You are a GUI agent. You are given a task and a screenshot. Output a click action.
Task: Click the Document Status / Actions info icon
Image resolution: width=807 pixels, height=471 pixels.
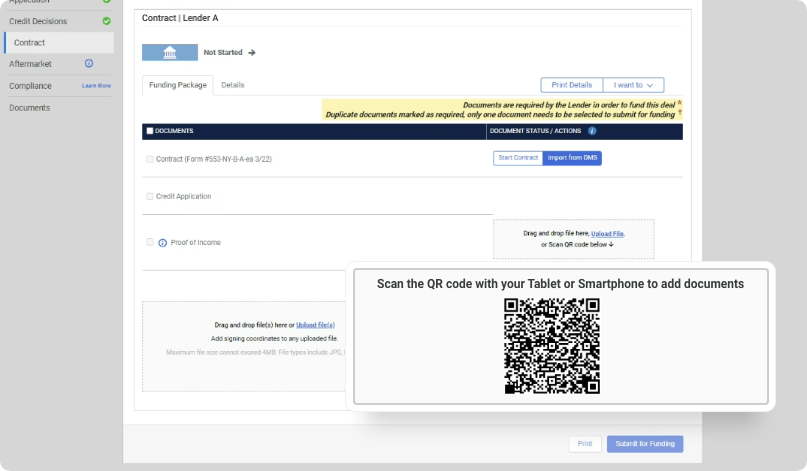click(x=592, y=131)
